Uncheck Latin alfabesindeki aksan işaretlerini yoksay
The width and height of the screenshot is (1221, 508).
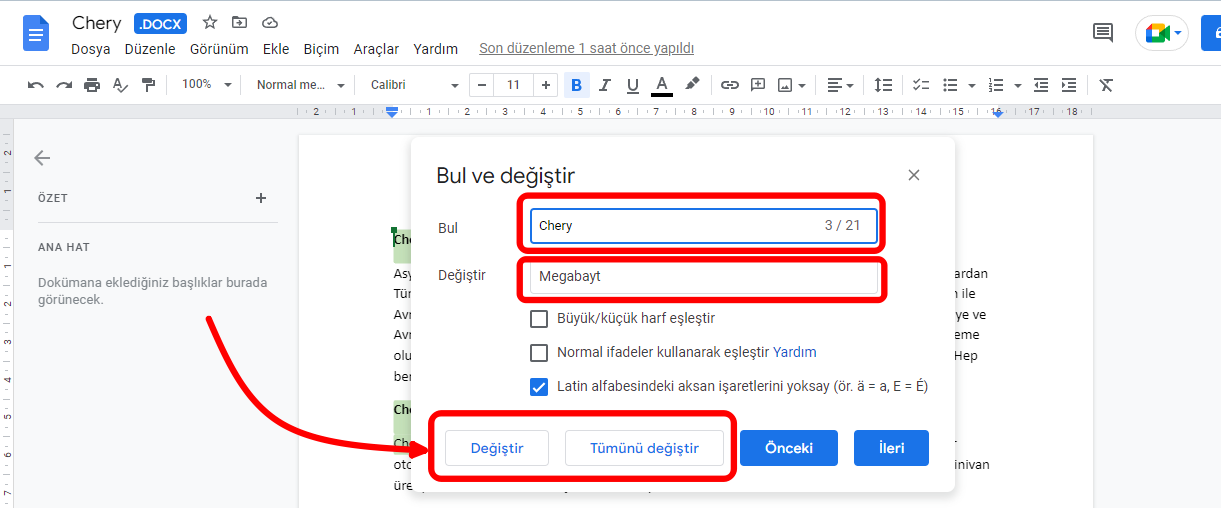pyautogui.click(x=539, y=386)
